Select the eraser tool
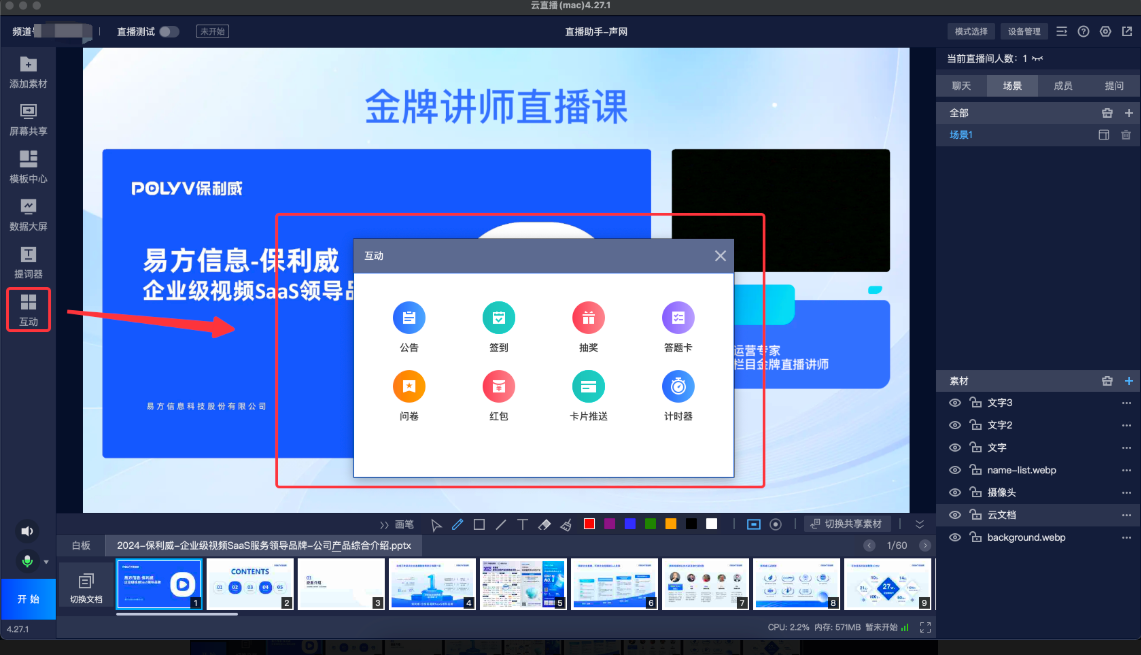1141x655 pixels. coord(544,525)
